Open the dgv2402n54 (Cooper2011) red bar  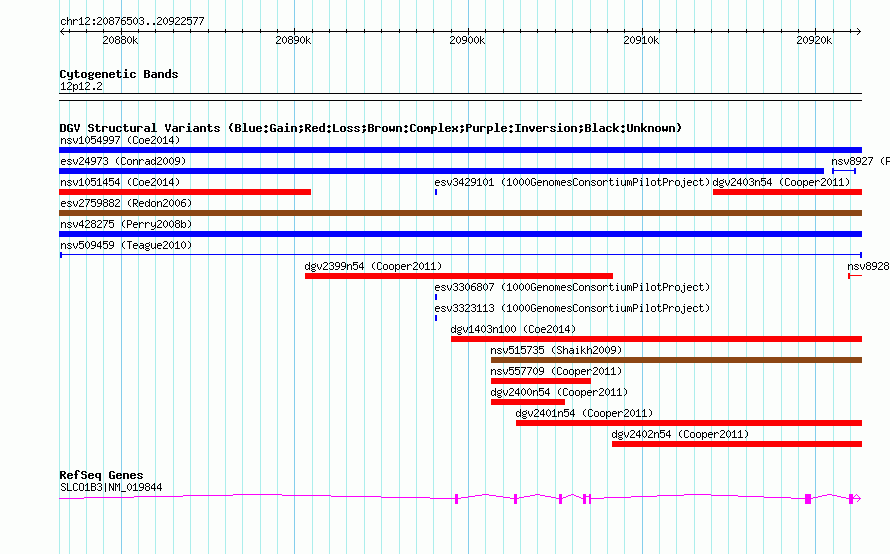point(737,444)
